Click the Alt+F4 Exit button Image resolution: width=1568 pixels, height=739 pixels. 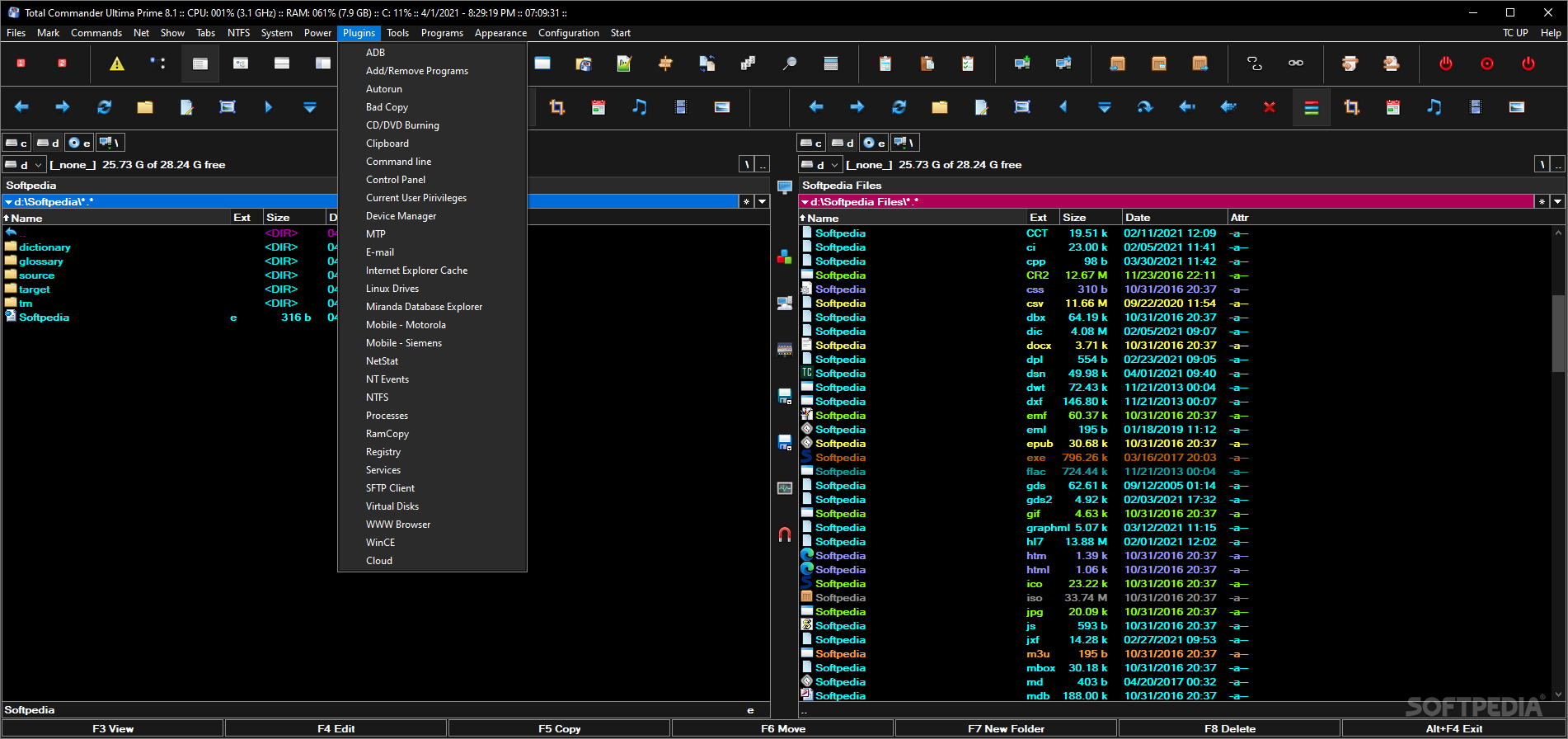click(x=1454, y=728)
